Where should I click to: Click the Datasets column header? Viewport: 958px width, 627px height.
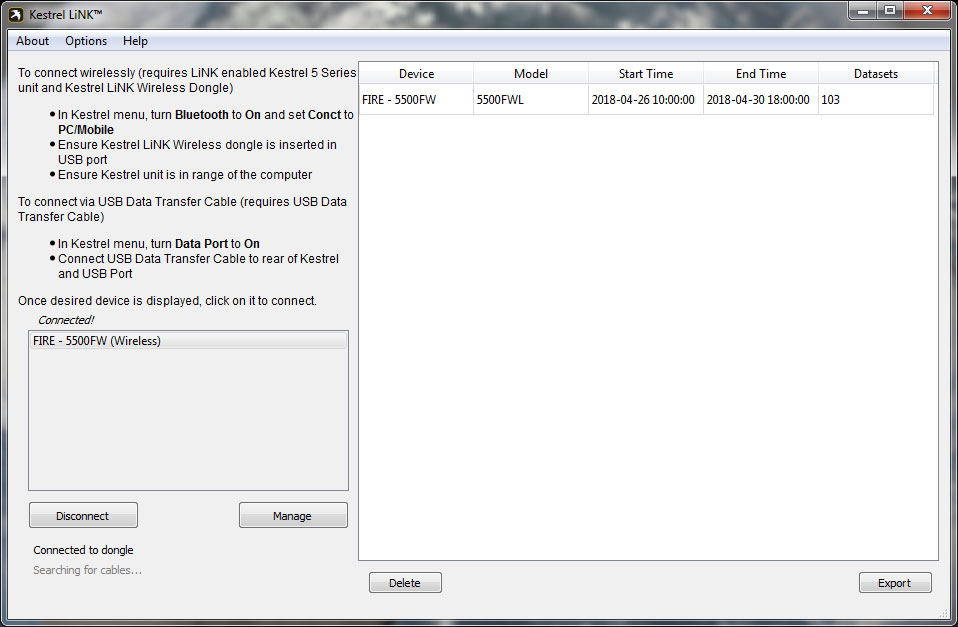(x=876, y=73)
